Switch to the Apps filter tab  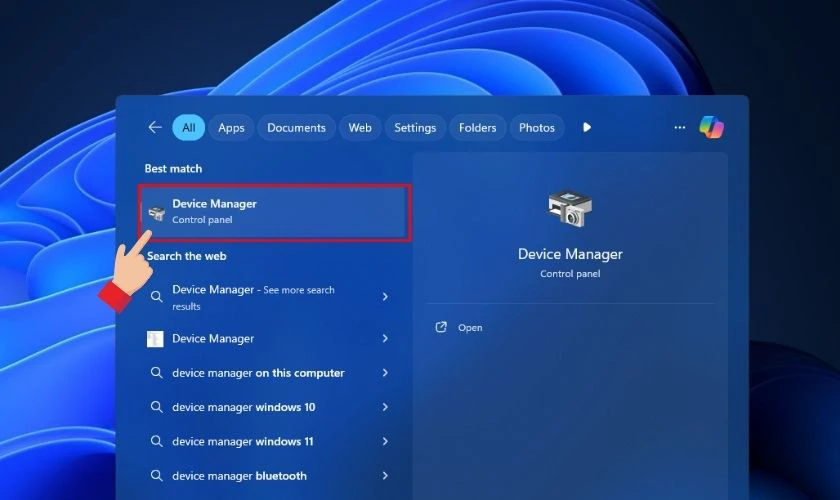point(231,128)
